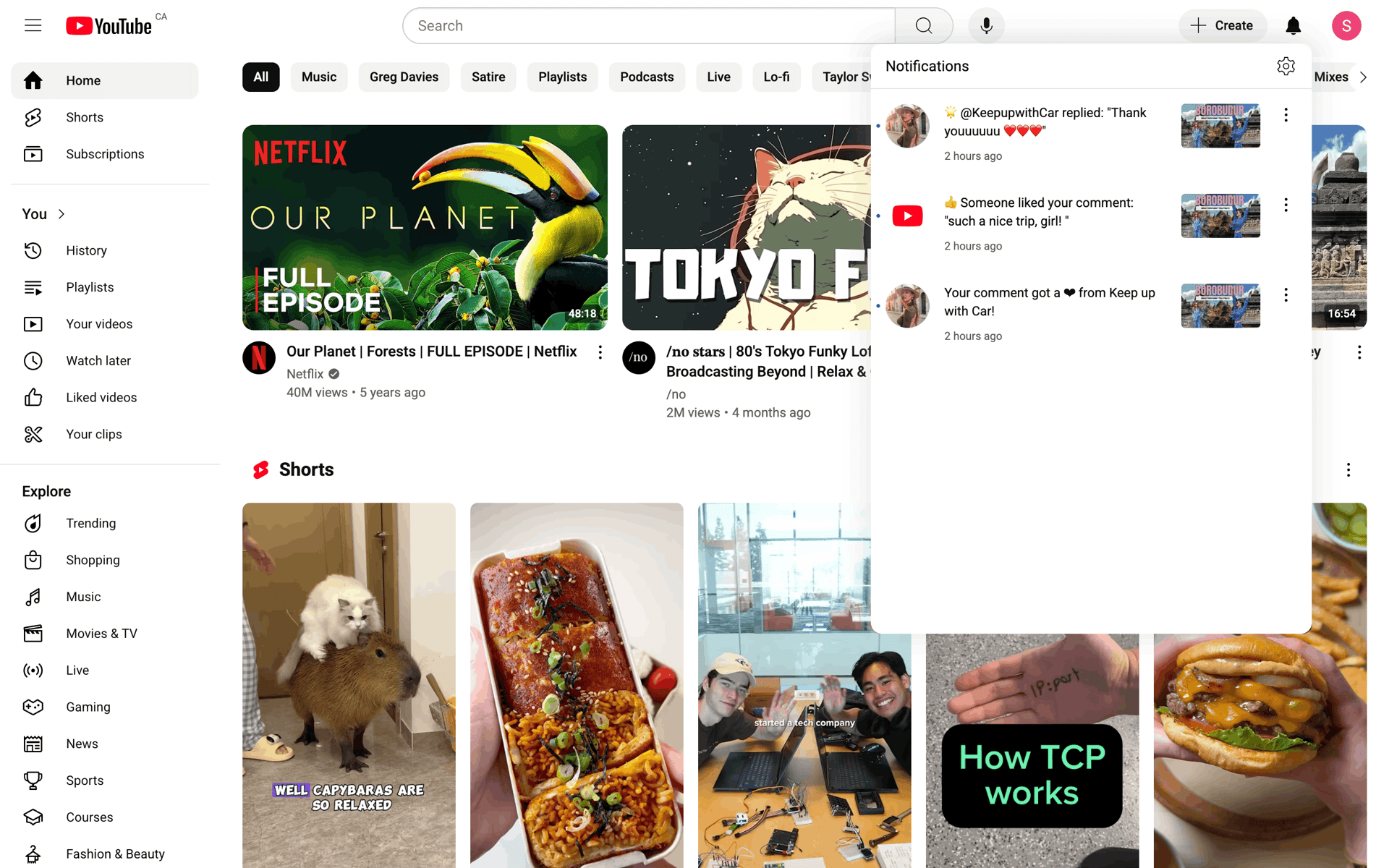Open notification settings gear
Screen dimensions: 1389x868
pyautogui.click(x=1286, y=67)
